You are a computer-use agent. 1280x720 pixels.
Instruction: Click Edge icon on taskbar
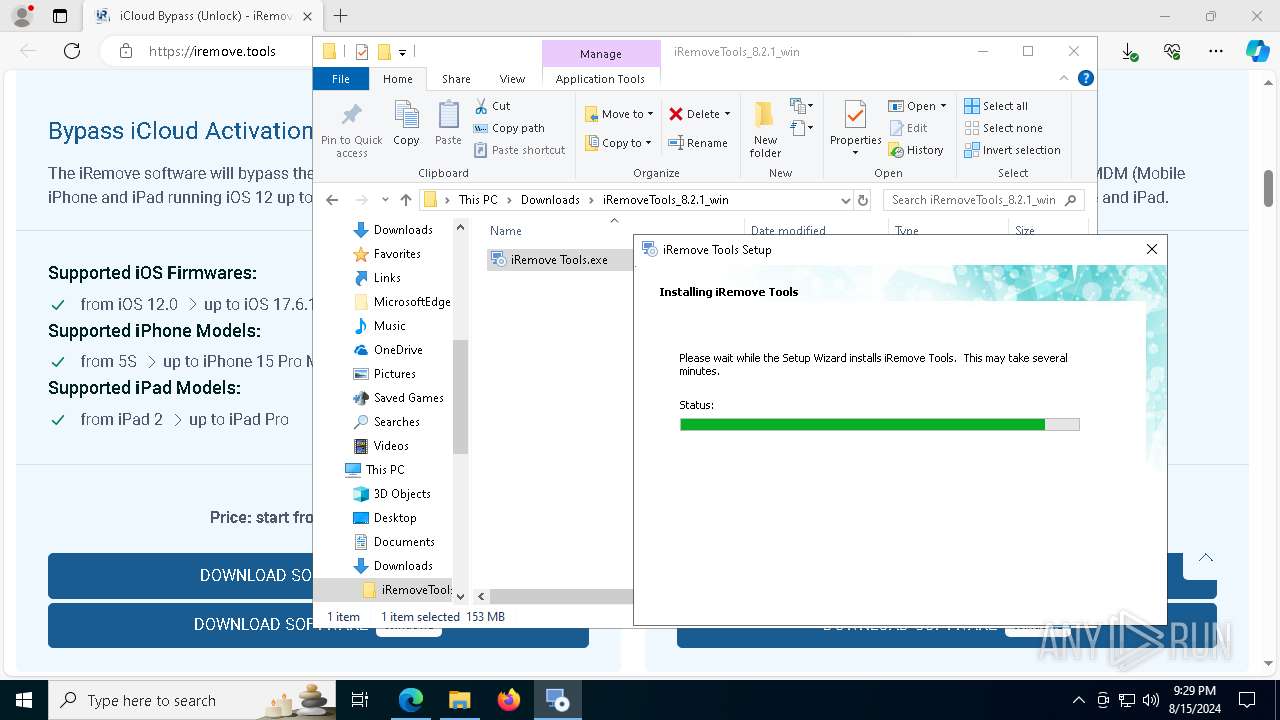tap(411, 700)
